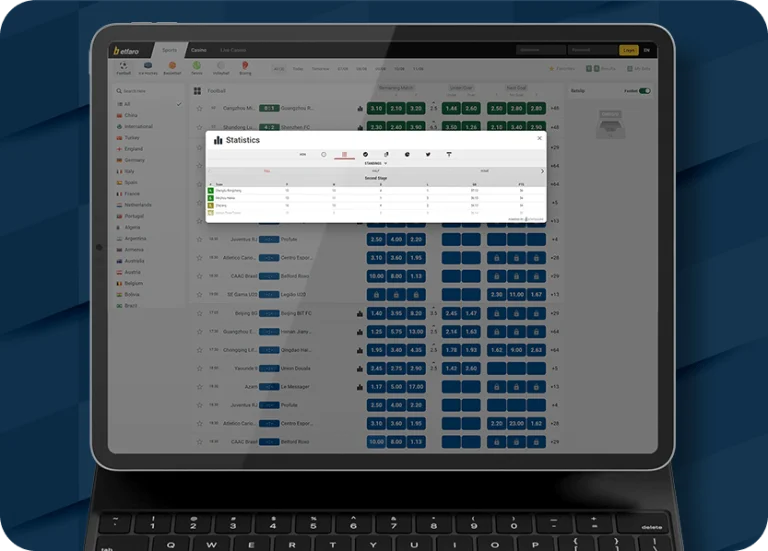Viewport: 768px width, 551px height.
Task: Select the Tennis sport icon
Action: pos(196,68)
